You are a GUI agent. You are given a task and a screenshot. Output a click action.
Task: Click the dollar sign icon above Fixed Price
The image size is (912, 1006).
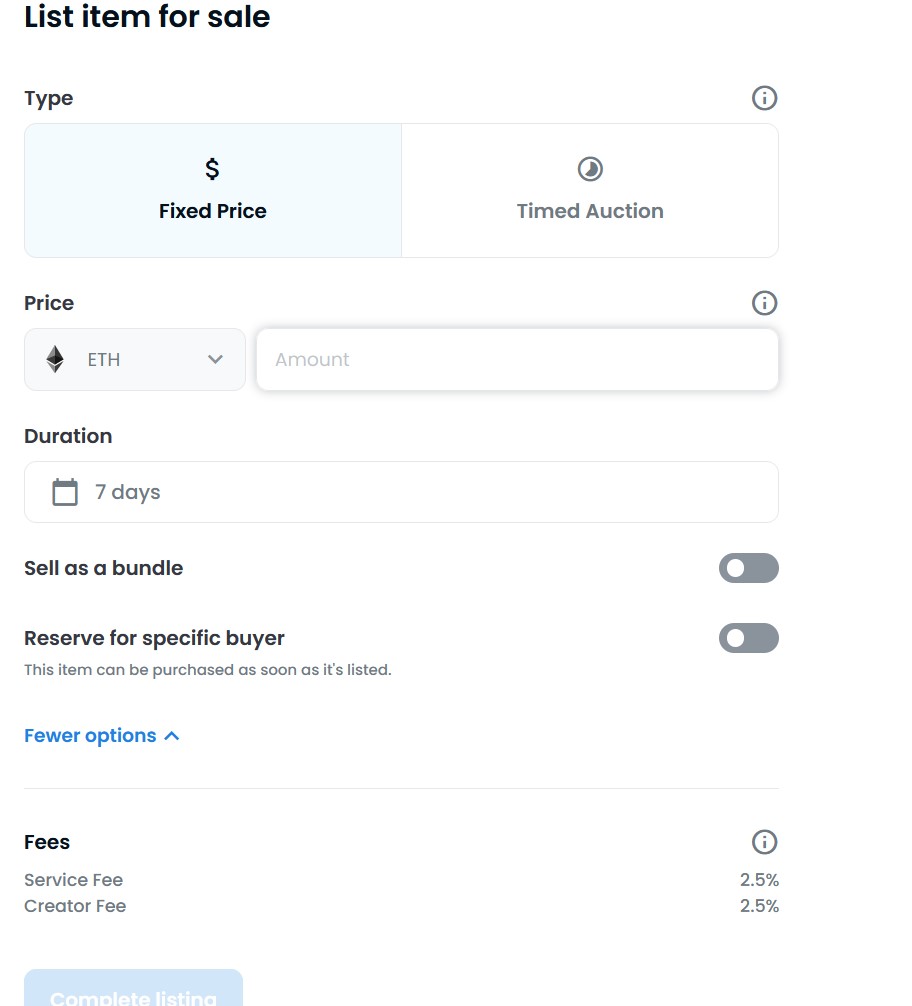(212, 169)
